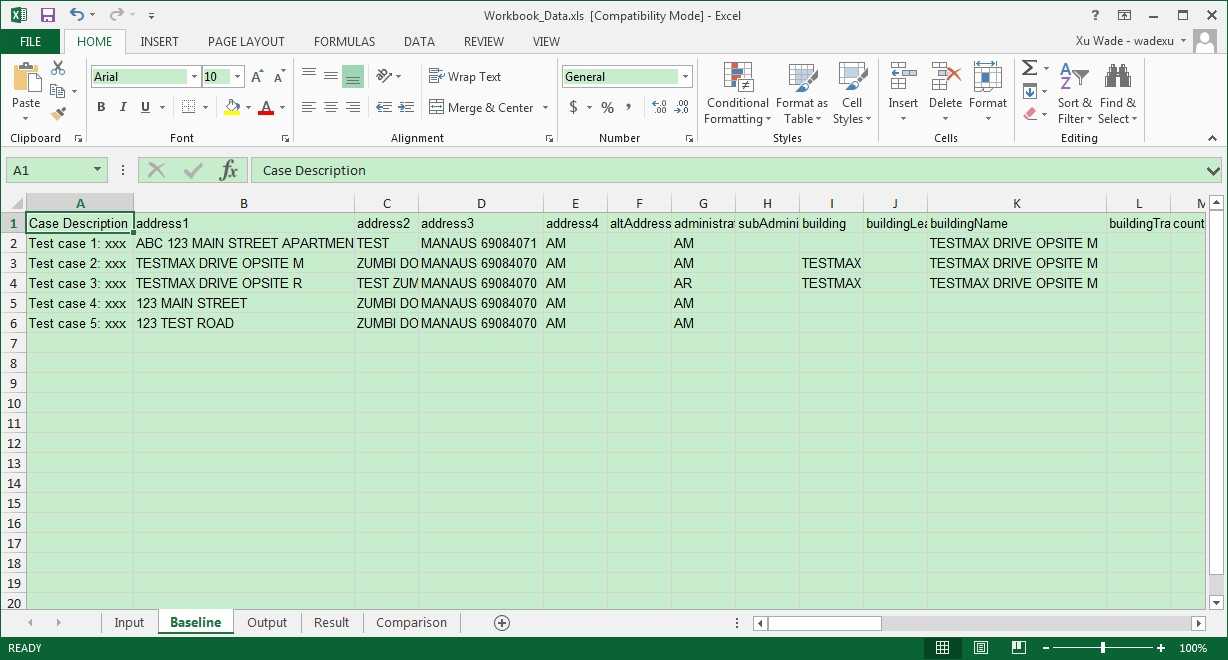Toggle Italic formatting
This screenshot has width=1228, height=660.
(123, 107)
